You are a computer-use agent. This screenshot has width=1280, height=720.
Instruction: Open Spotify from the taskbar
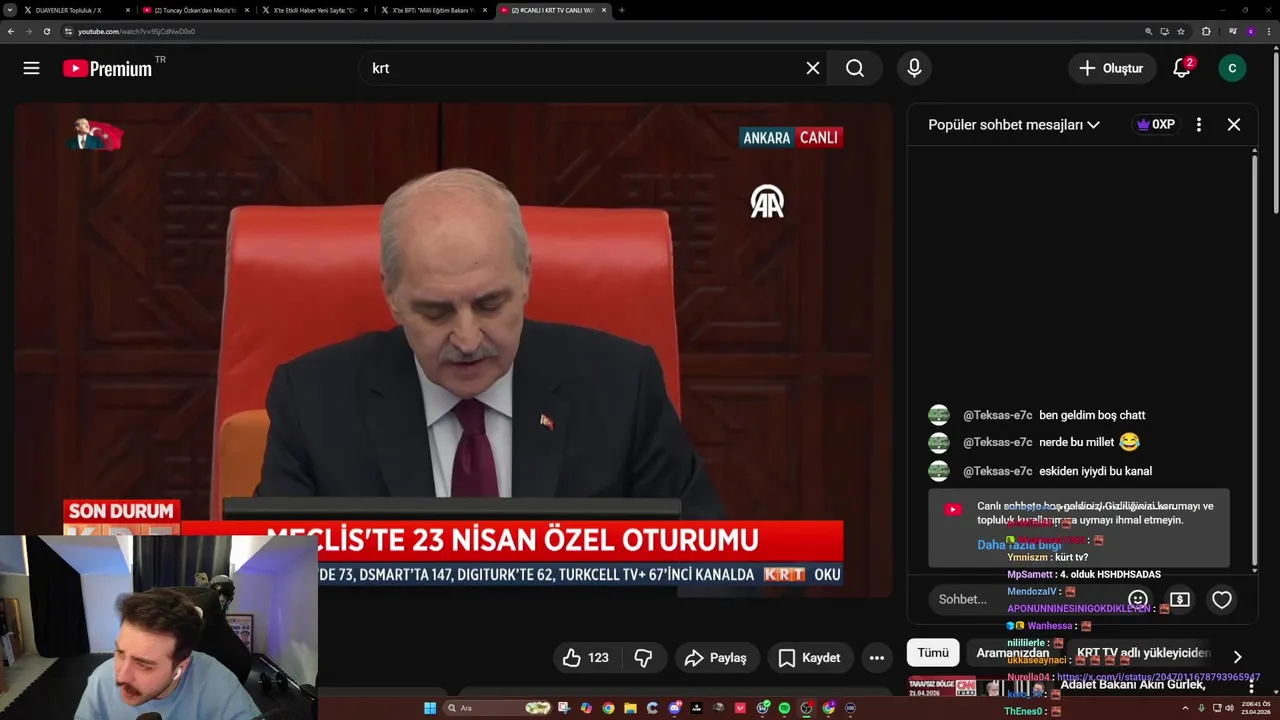(784, 708)
